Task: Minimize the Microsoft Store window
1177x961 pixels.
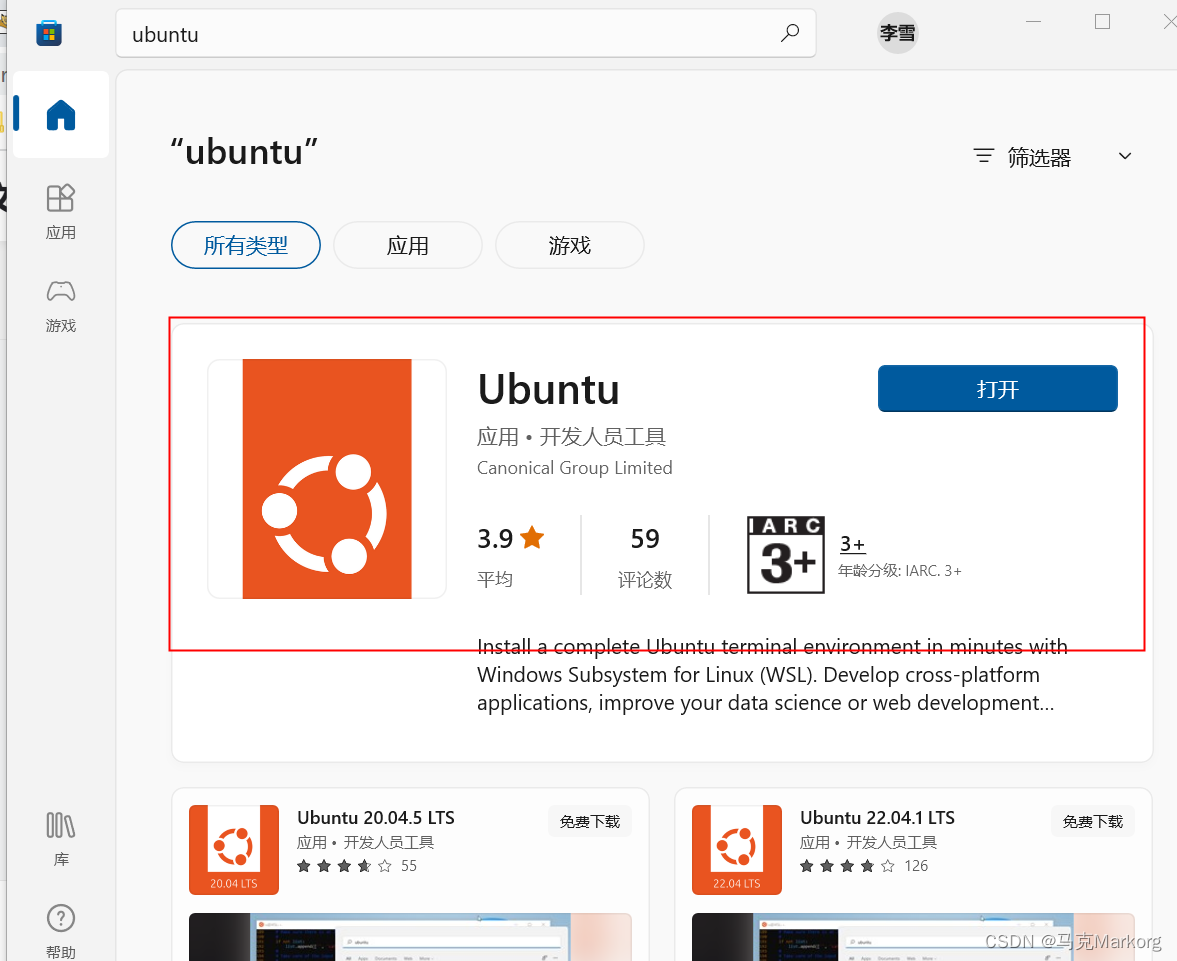Action: point(1034,22)
